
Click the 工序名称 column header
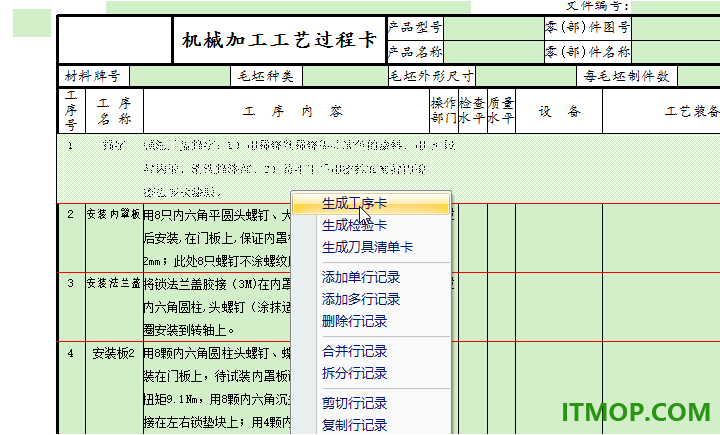(x=114, y=111)
